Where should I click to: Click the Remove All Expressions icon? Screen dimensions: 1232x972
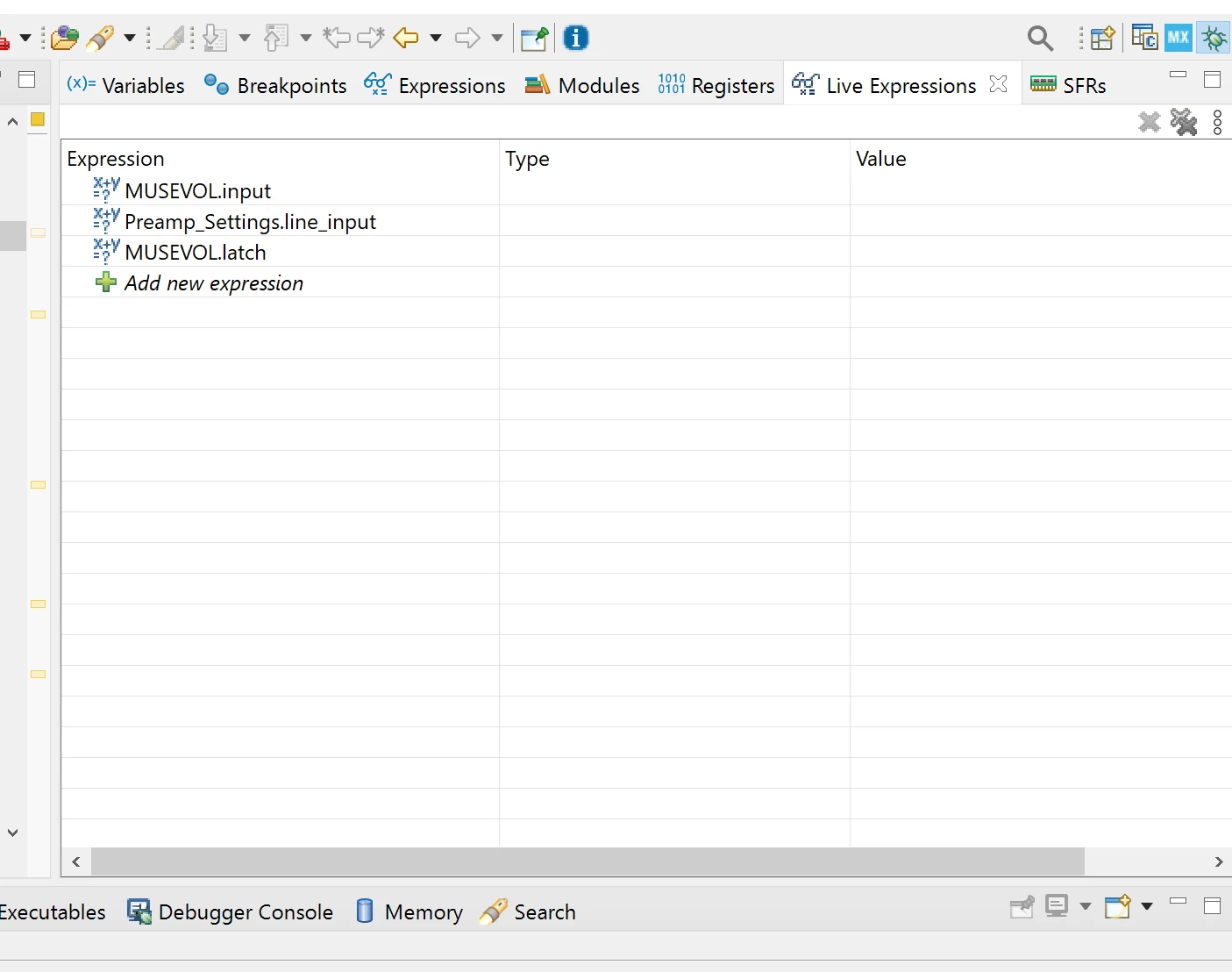(1184, 122)
